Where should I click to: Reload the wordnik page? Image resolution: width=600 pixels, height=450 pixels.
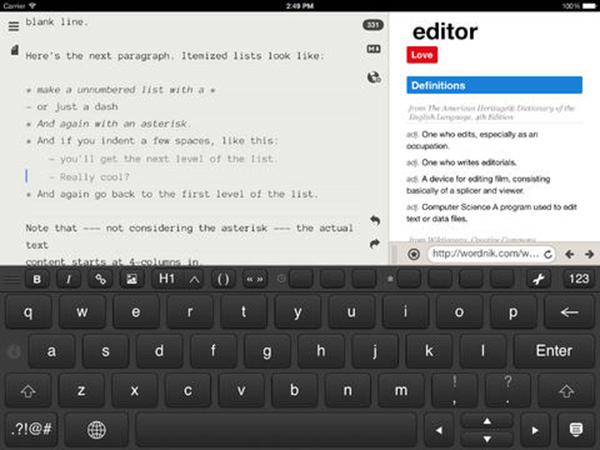pyautogui.click(x=548, y=254)
